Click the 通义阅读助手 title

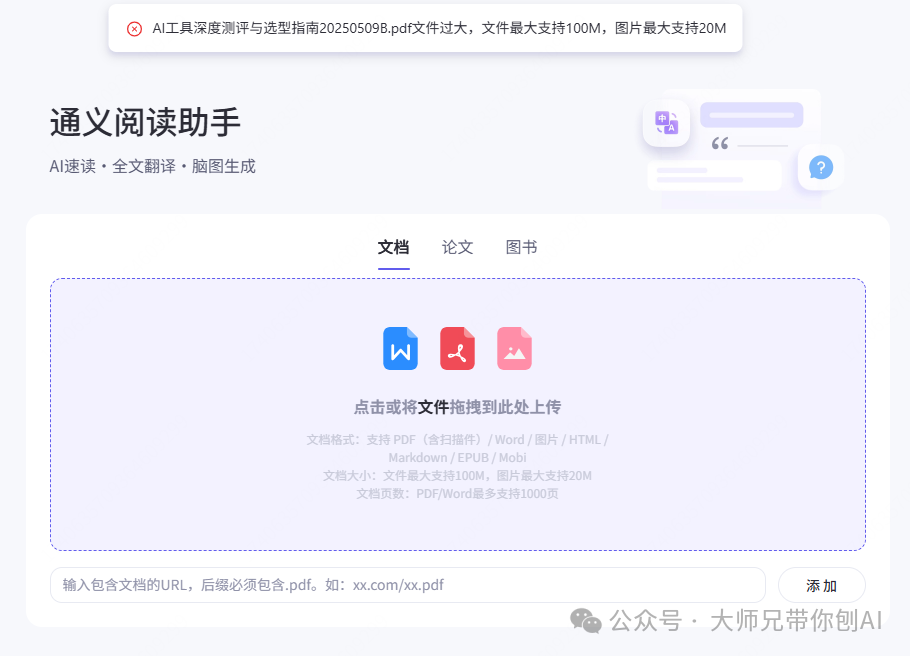tap(145, 122)
